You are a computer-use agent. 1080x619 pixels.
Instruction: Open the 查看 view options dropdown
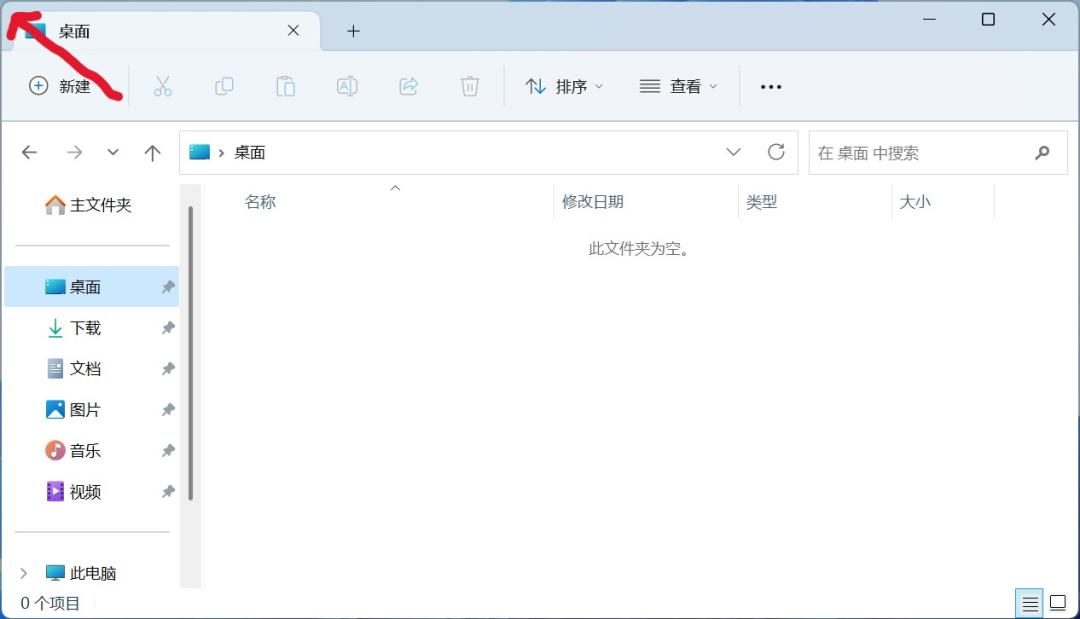(x=678, y=86)
